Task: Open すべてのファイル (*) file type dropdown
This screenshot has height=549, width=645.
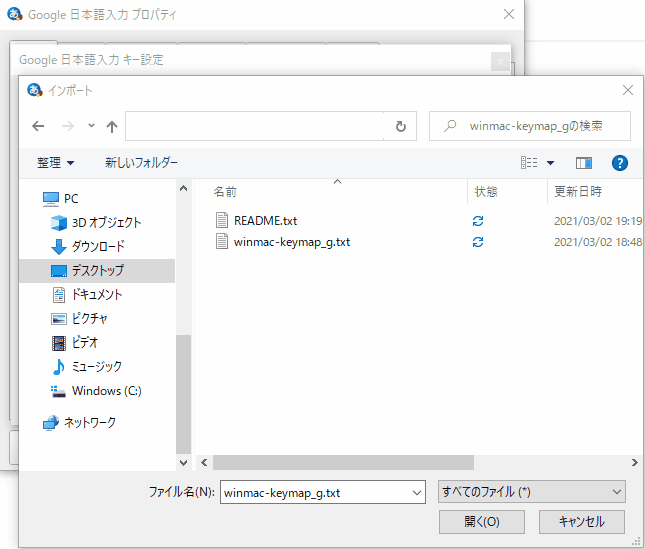Action: click(x=531, y=492)
